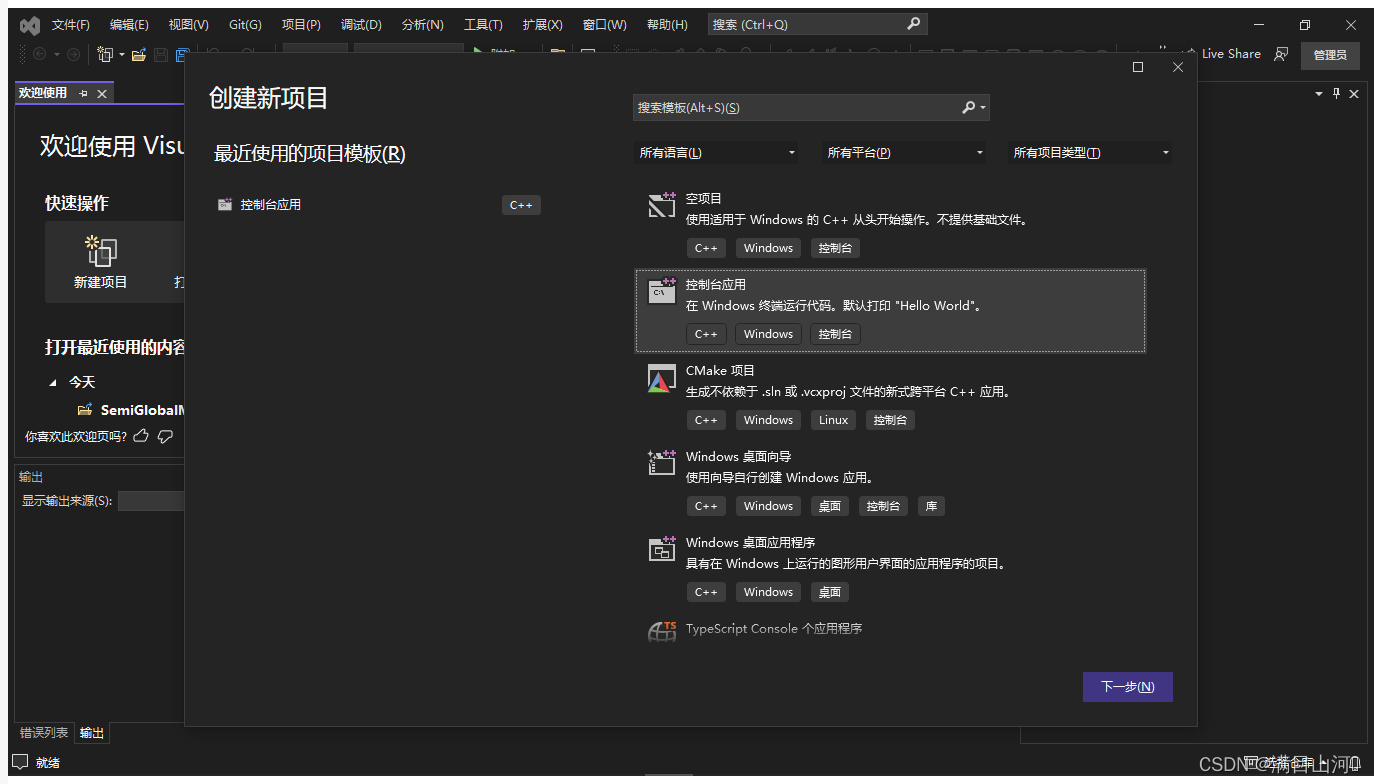
Task: Maximize the 创建新项目 dialog
Action: (x=1138, y=67)
